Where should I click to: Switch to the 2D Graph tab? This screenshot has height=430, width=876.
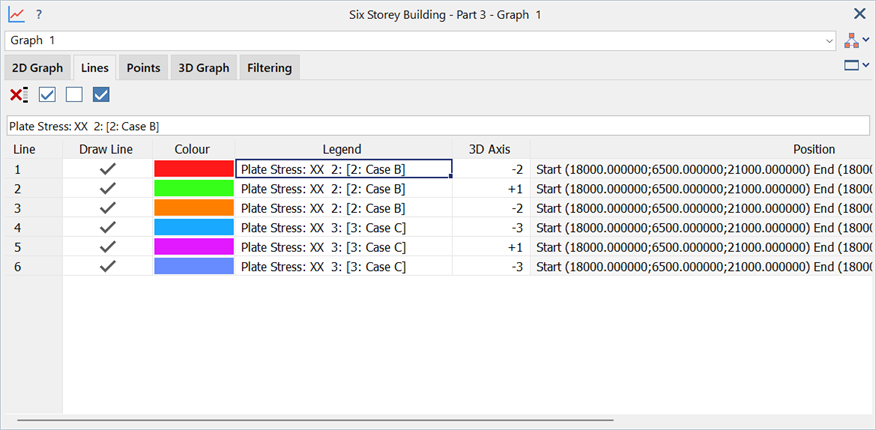pyautogui.click(x=38, y=68)
